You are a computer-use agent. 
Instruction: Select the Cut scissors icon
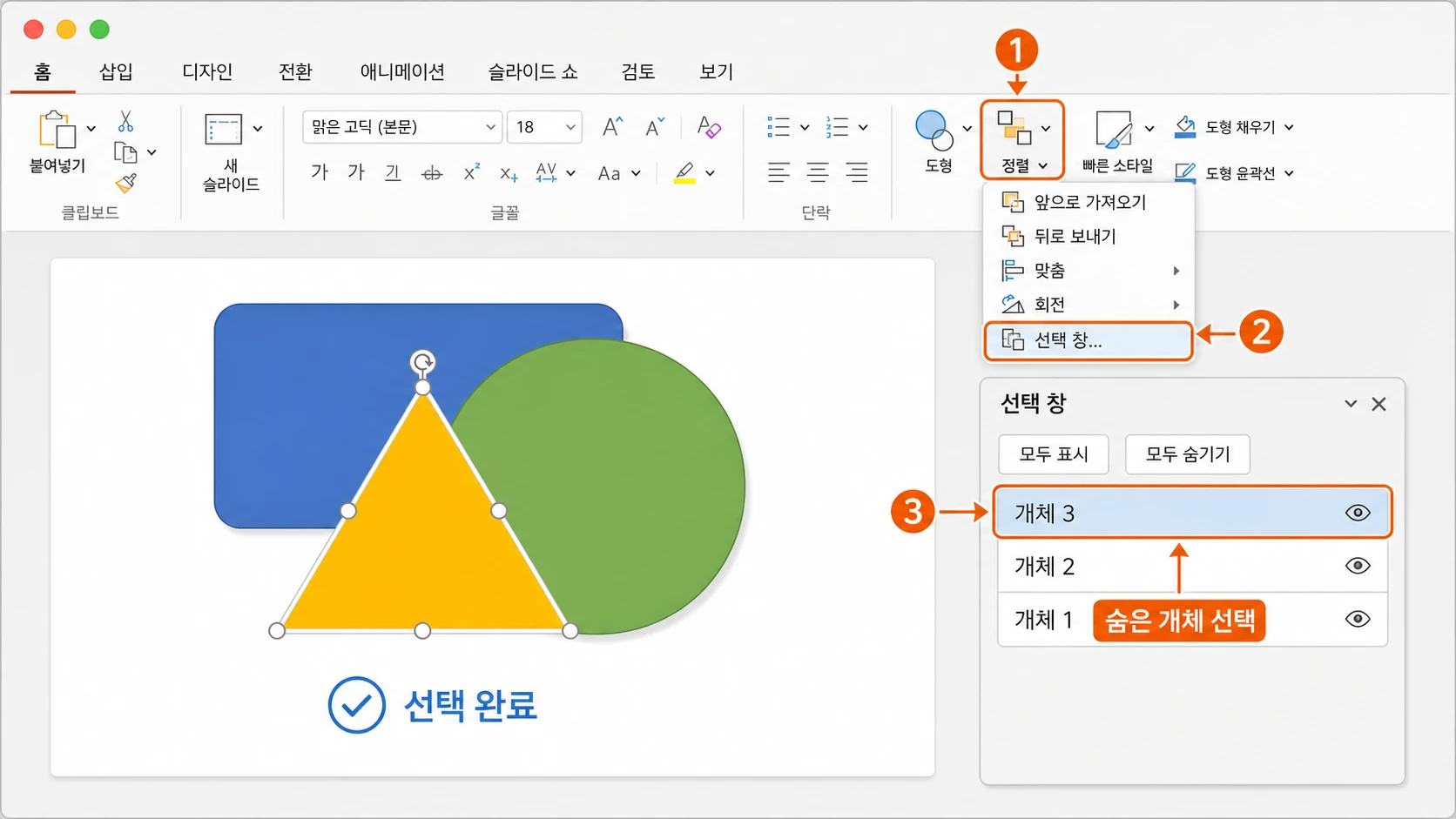click(x=126, y=121)
